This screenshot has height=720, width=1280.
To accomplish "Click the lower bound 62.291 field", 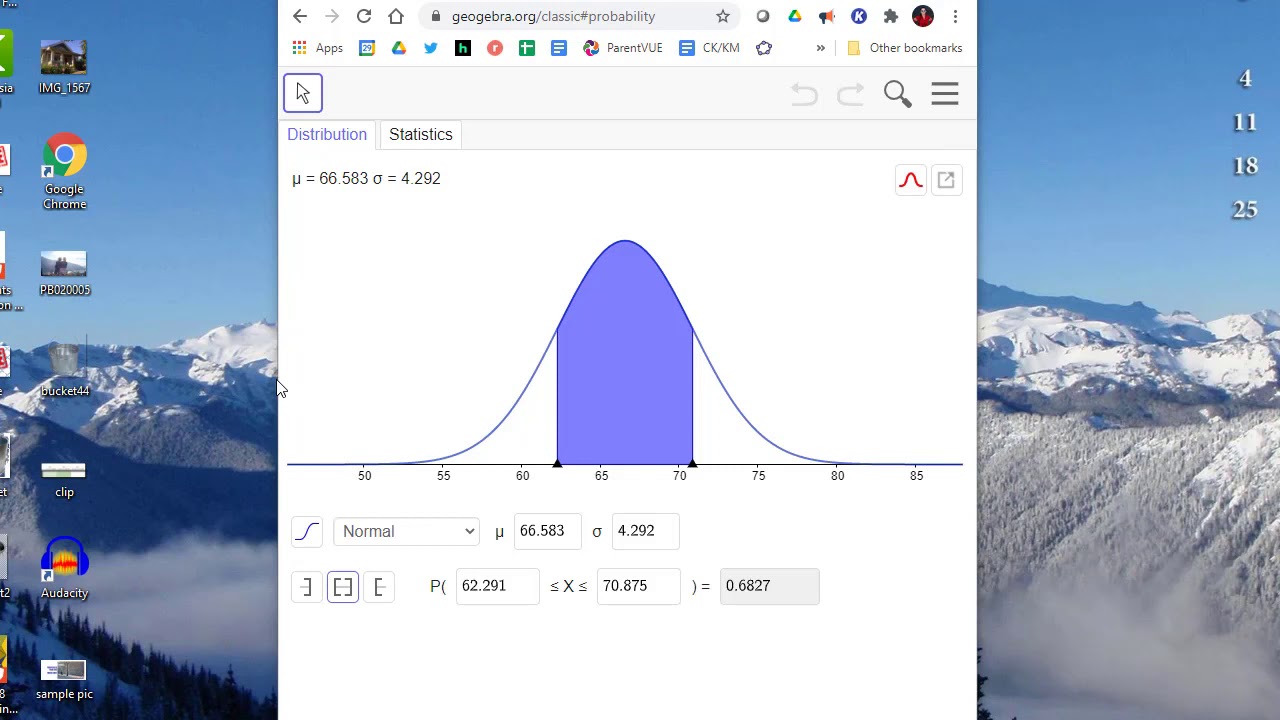I will point(497,586).
